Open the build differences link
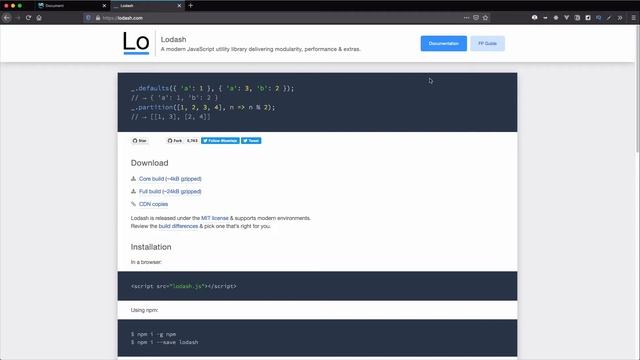Viewport: 640px width, 360px height. coord(178,226)
